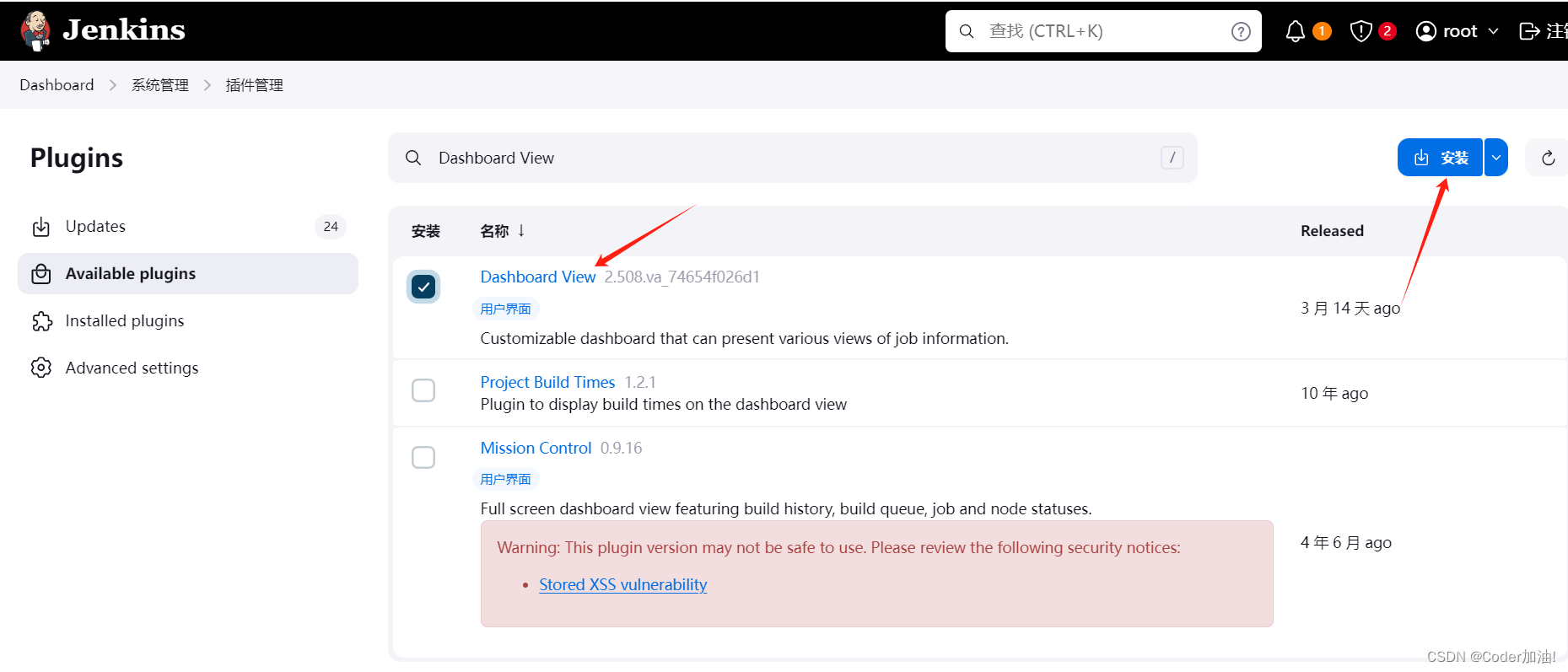Open the root user link
Screen dimensions: 1568x672
point(1460,31)
